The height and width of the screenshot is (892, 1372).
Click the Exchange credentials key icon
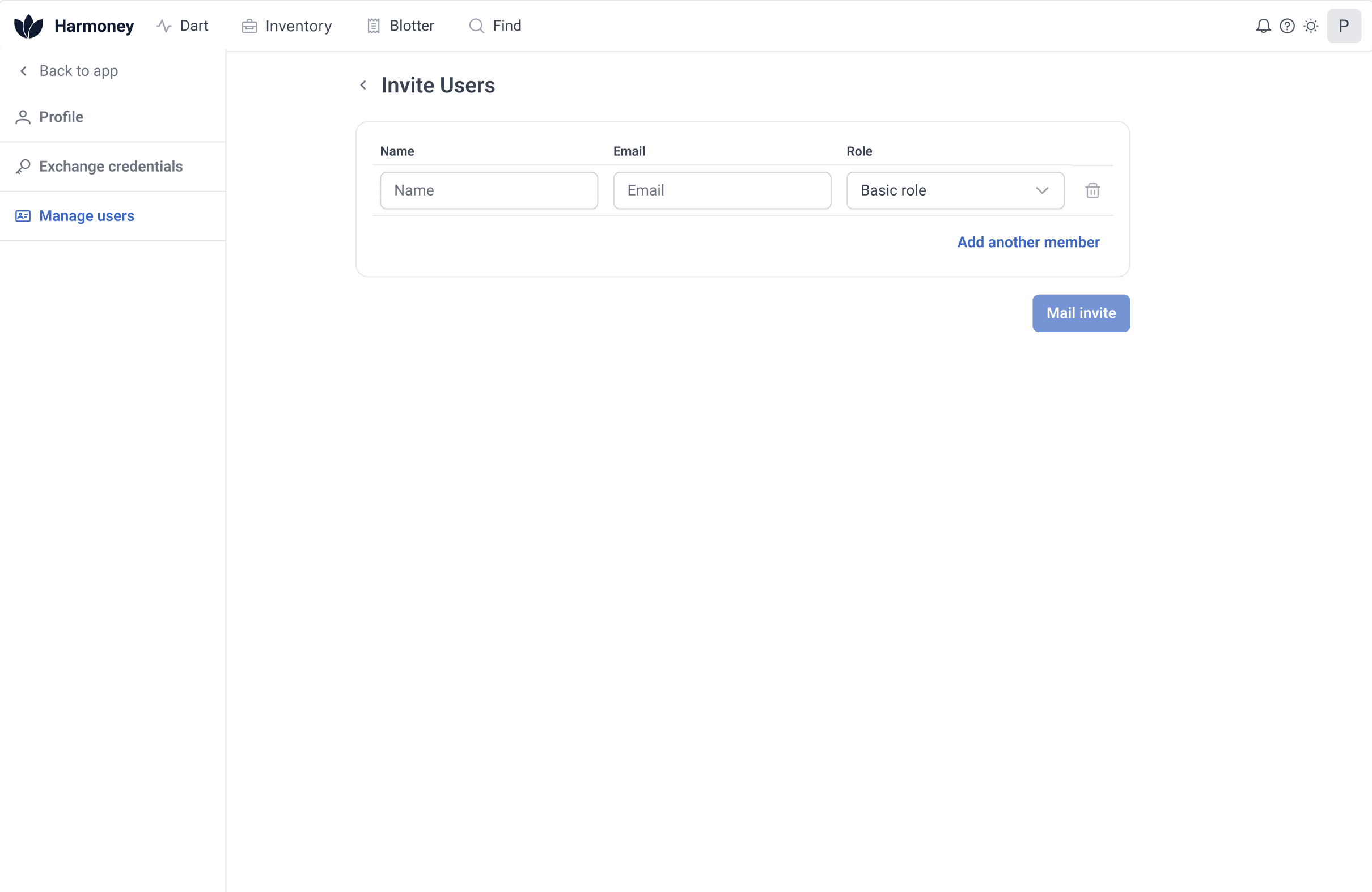23,167
